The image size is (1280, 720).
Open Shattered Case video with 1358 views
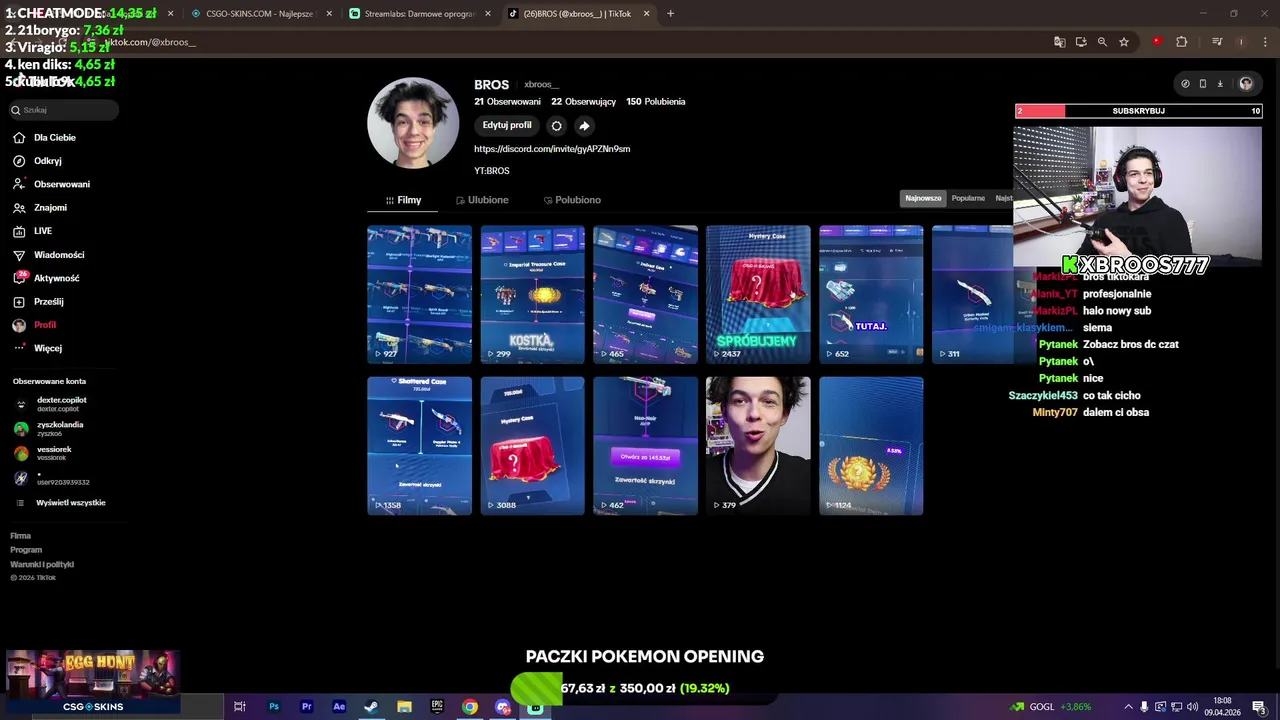[x=419, y=446]
